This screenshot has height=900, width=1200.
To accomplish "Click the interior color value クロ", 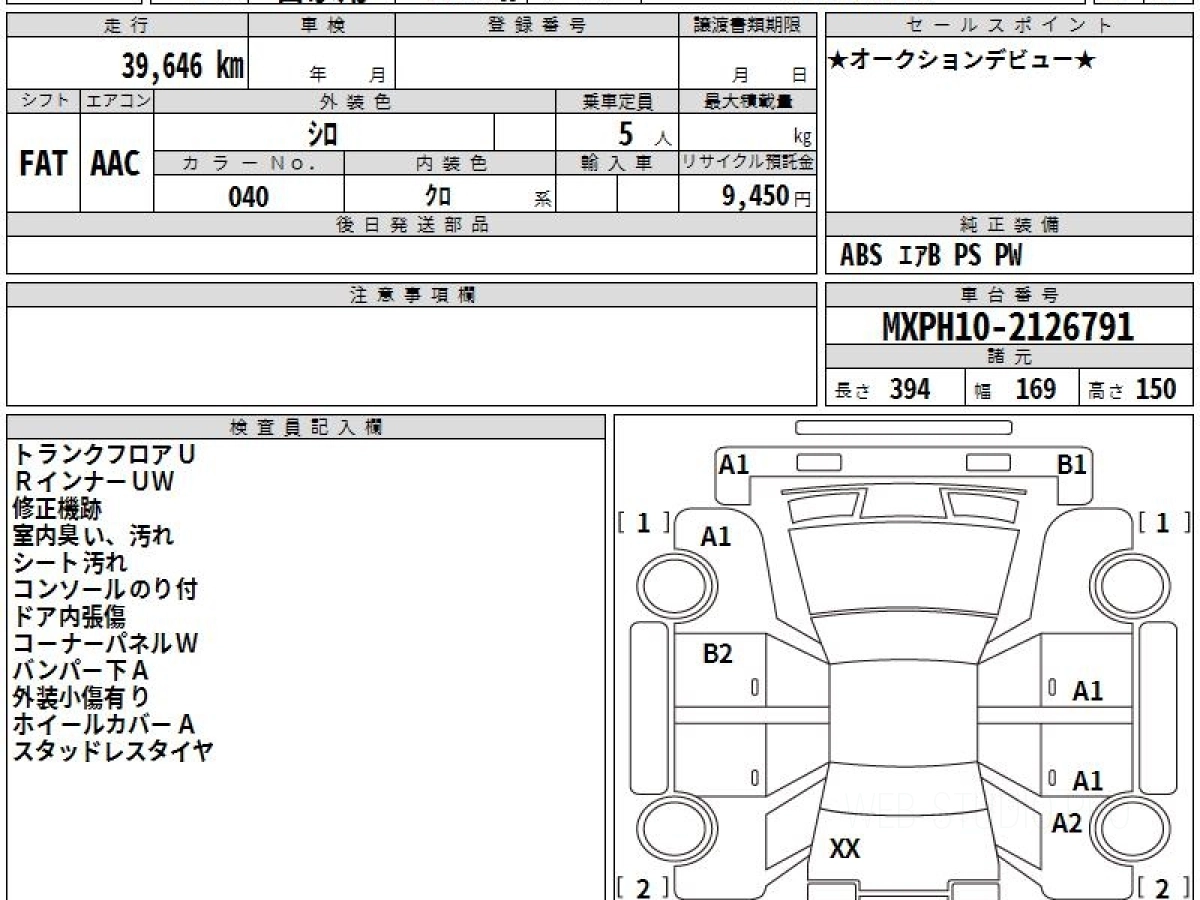I will pyautogui.click(x=437, y=196).
